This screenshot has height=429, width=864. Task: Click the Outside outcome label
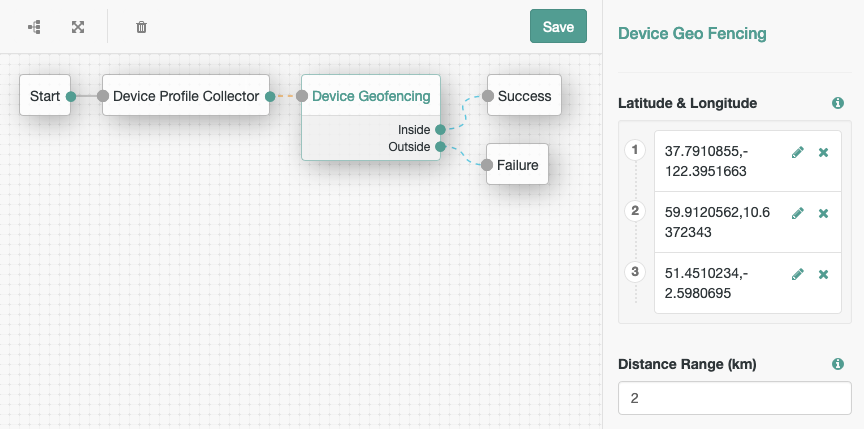click(x=409, y=147)
